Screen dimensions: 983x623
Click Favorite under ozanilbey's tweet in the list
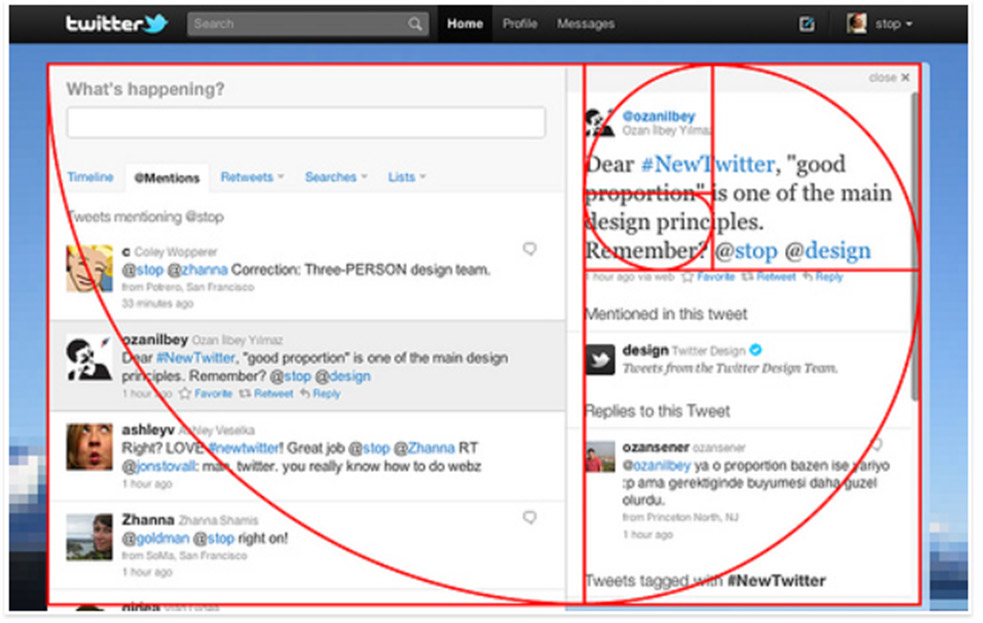(206, 394)
